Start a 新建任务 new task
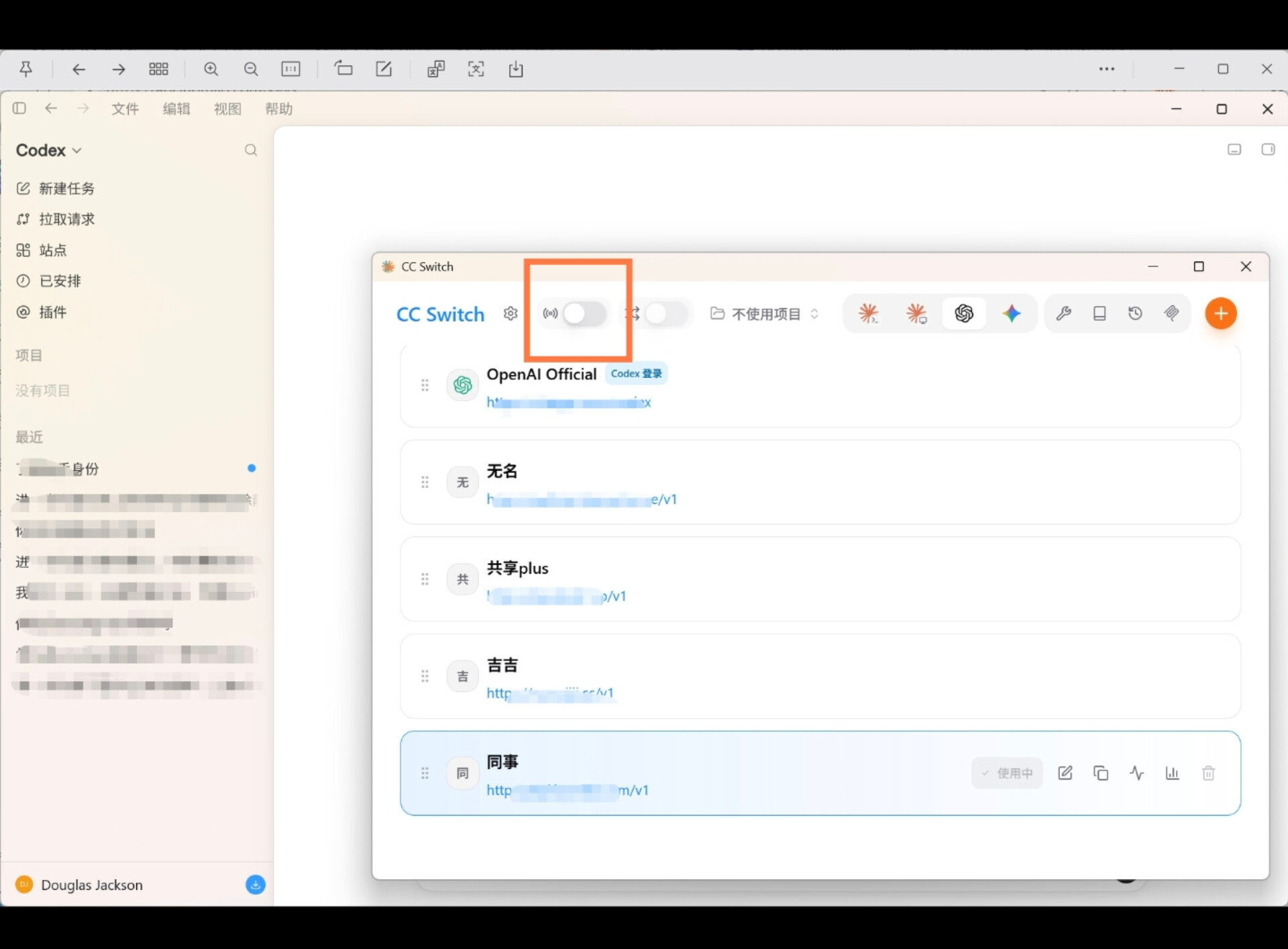1288x949 pixels. (56, 189)
